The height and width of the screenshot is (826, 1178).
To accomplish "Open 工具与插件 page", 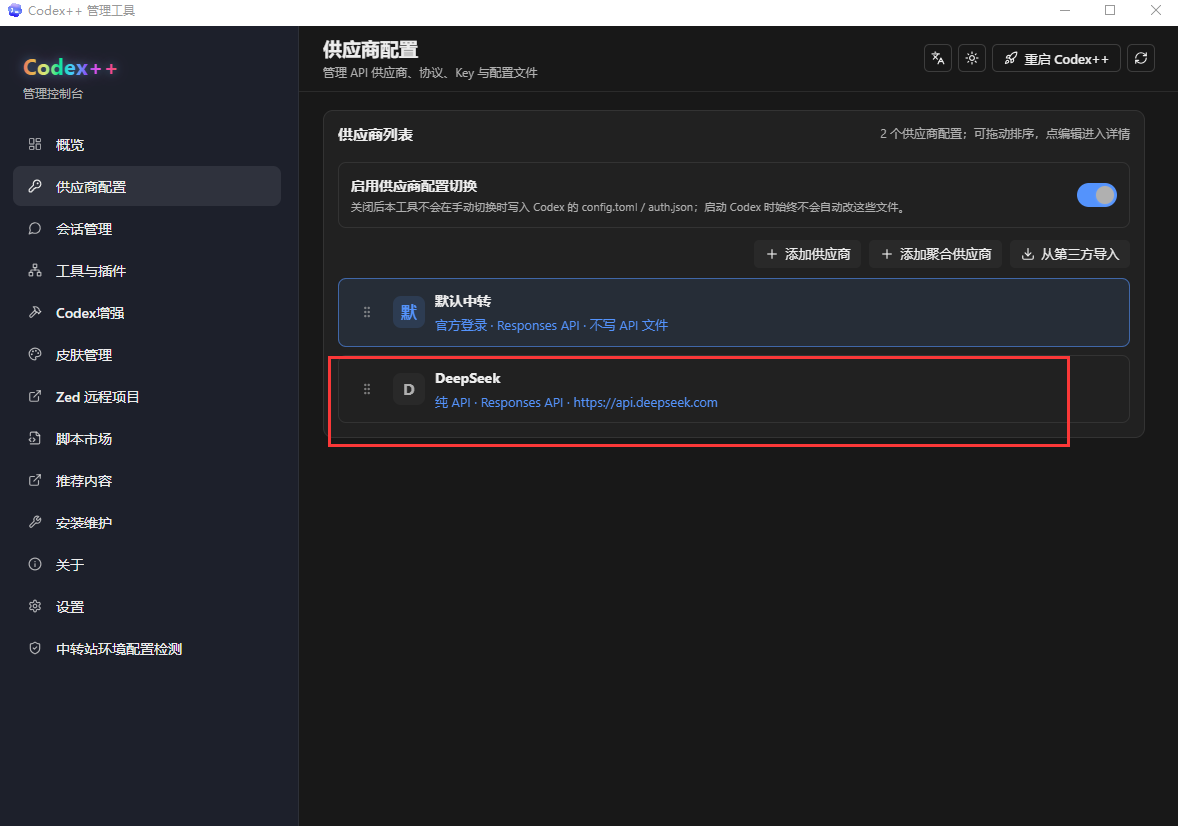I will 146,271.
